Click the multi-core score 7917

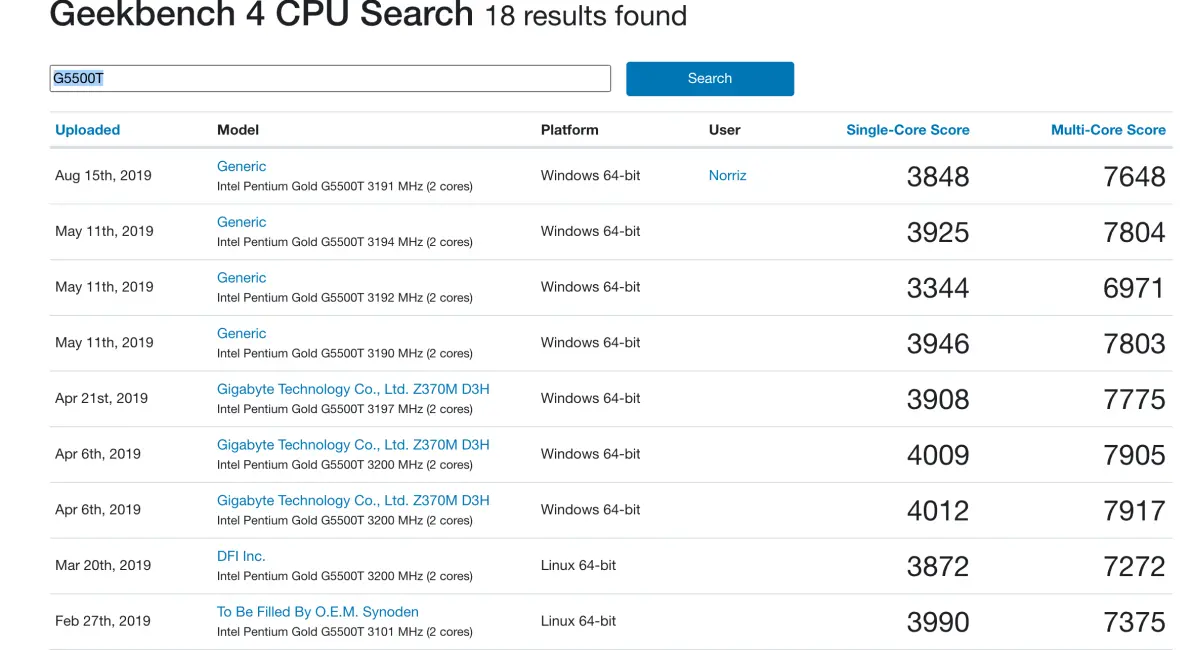pyautogui.click(x=1134, y=510)
